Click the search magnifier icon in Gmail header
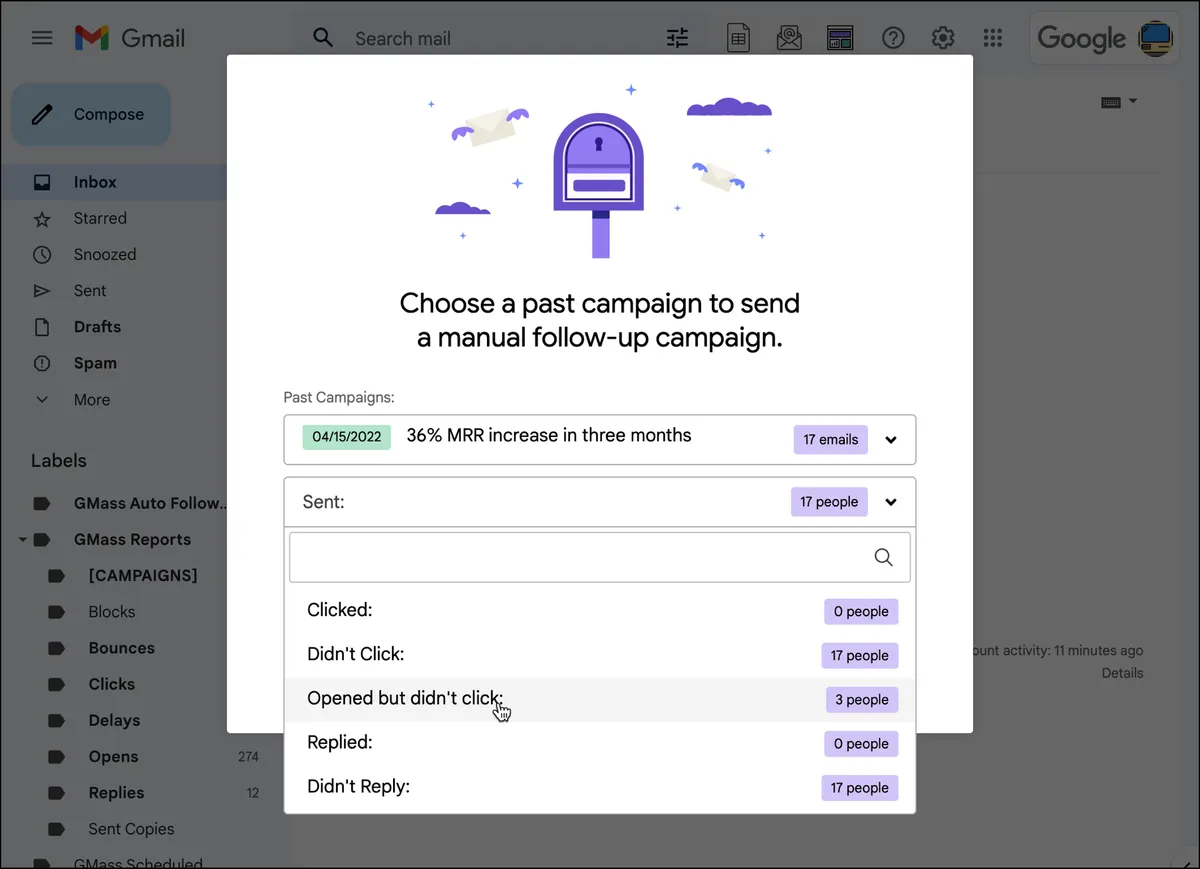 (x=323, y=38)
